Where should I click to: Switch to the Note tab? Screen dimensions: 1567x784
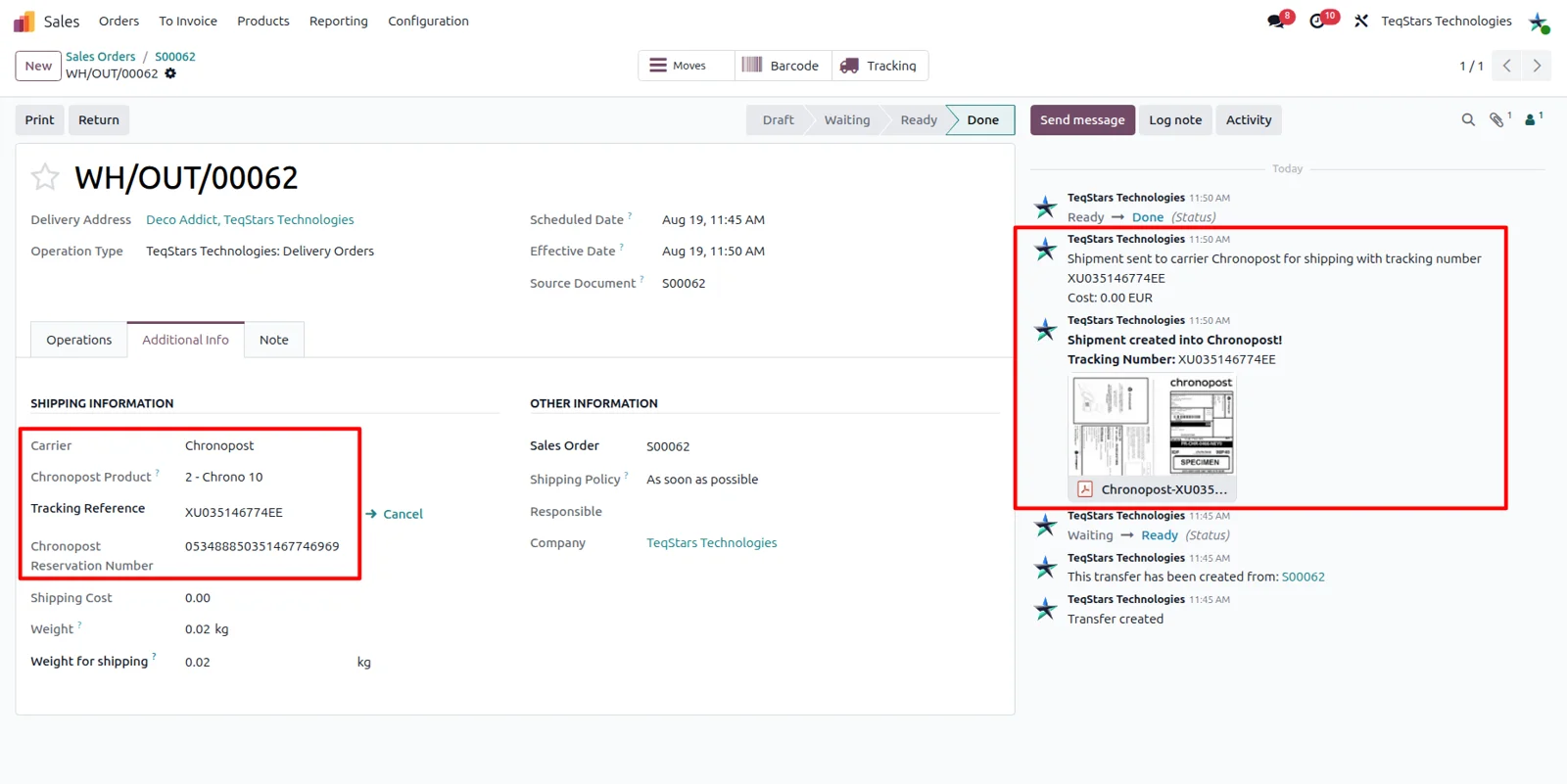(x=274, y=340)
